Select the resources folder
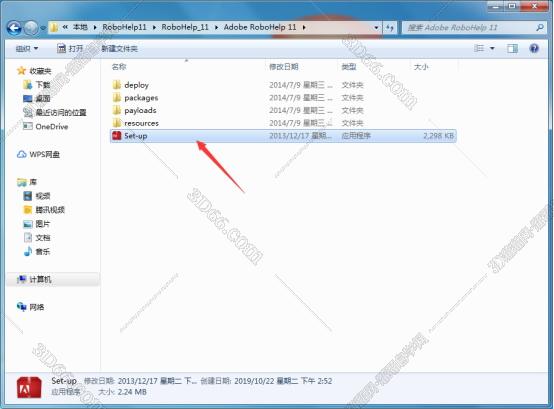The height and width of the screenshot is (409, 554). click(283, 123)
